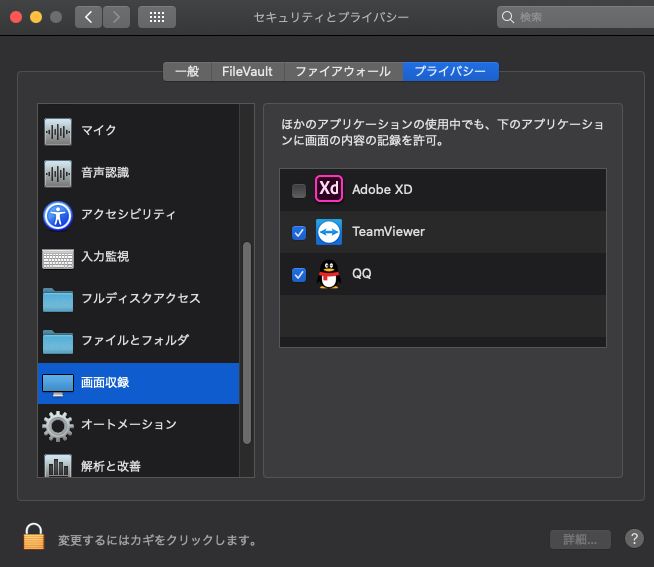Switch to the FileVault tab

click(x=248, y=71)
